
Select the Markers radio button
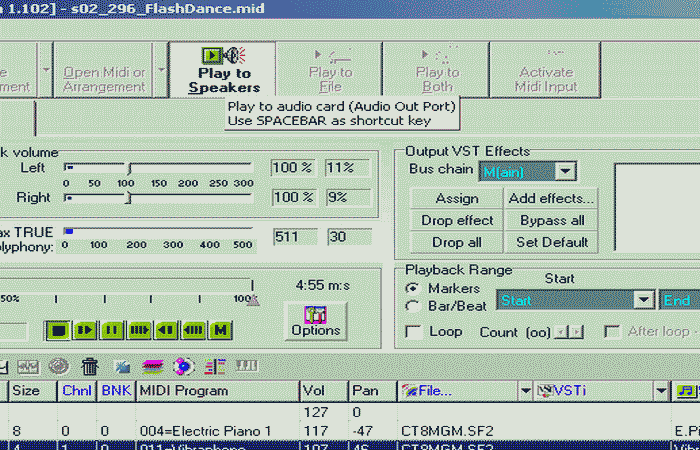[x=412, y=289]
